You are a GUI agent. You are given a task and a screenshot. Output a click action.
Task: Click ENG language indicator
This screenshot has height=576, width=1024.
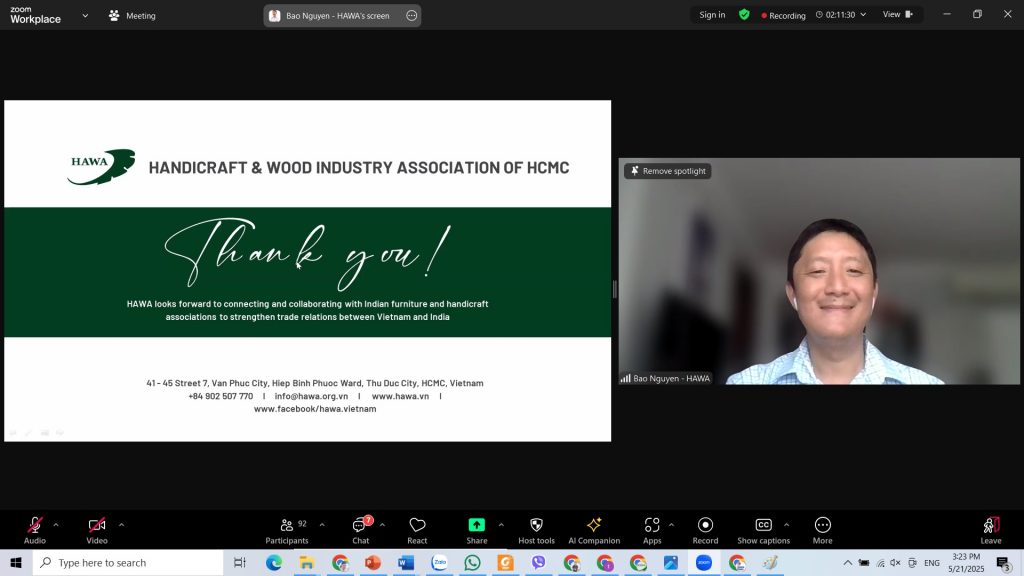pyautogui.click(x=932, y=563)
